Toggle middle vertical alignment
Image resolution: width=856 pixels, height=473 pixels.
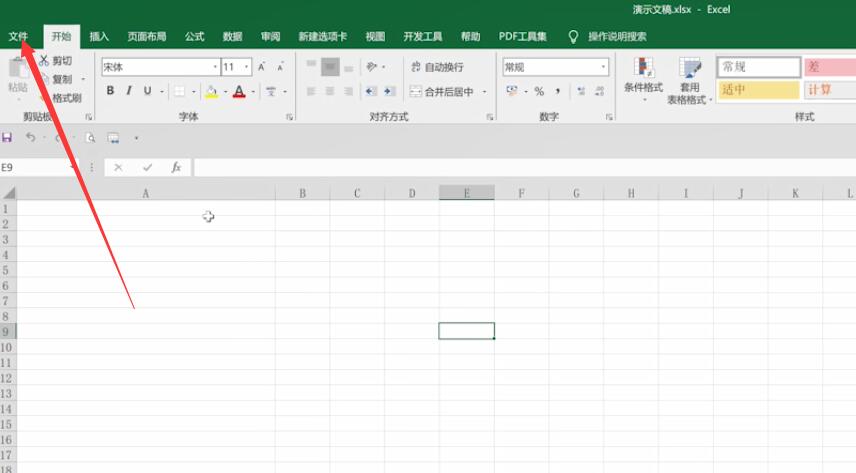click(x=330, y=67)
